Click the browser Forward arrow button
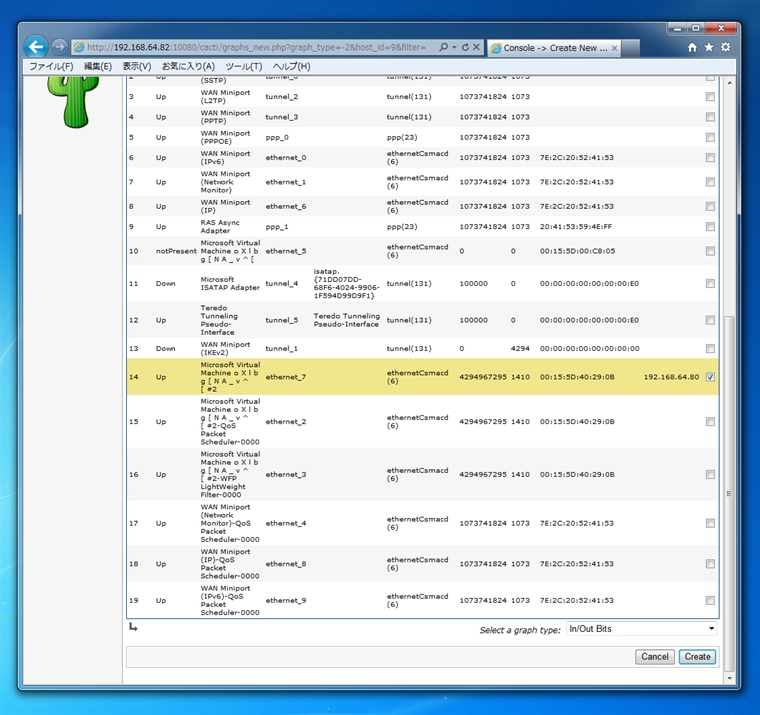Screen dimensions: 760x715 pos(59,47)
